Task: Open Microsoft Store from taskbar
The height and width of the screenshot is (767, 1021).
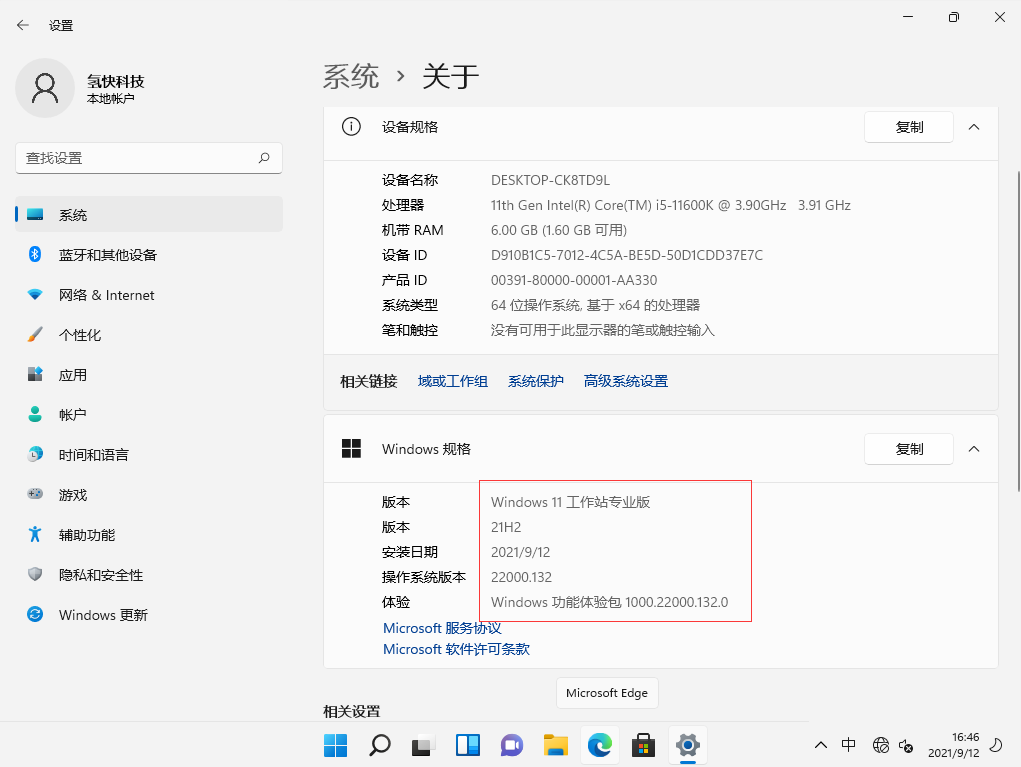Action: click(643, 745)
